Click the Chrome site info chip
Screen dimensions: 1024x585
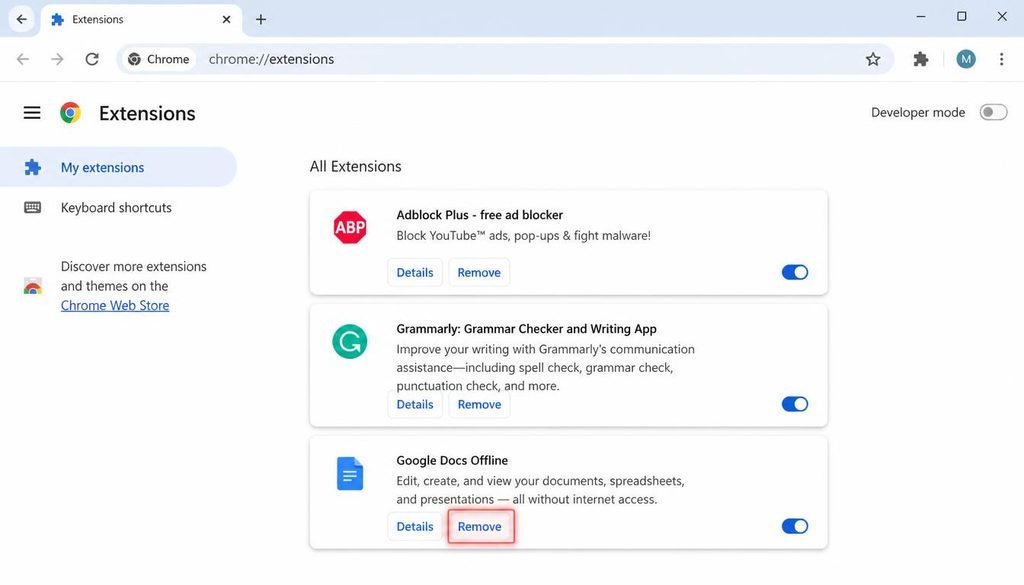tap(159, 59)
